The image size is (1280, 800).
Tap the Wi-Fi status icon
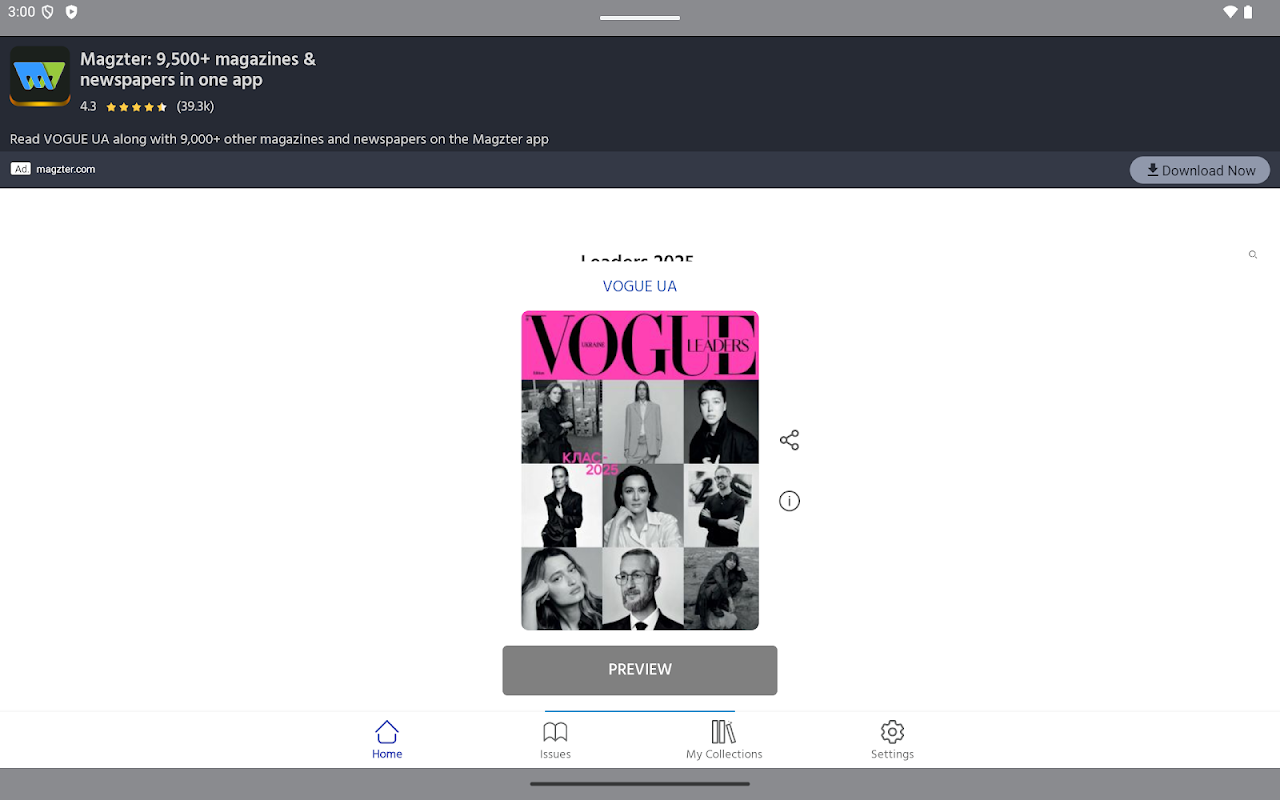pyautogui.click(x=1230, y=12)
